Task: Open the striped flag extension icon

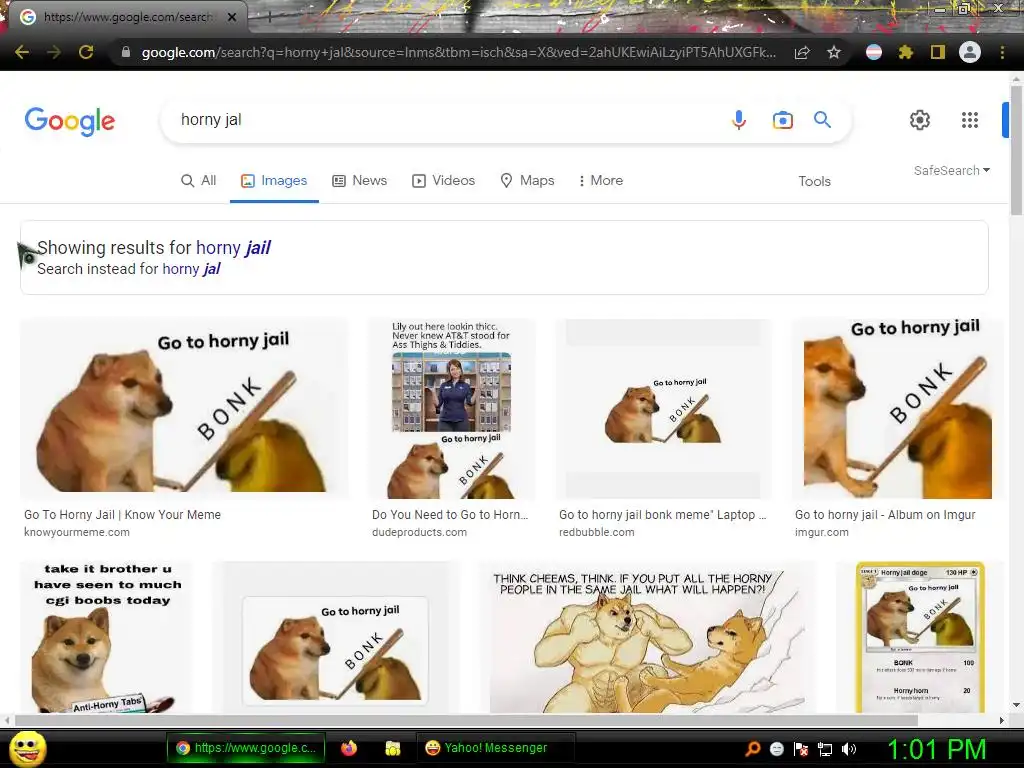Action: [874, 52]
